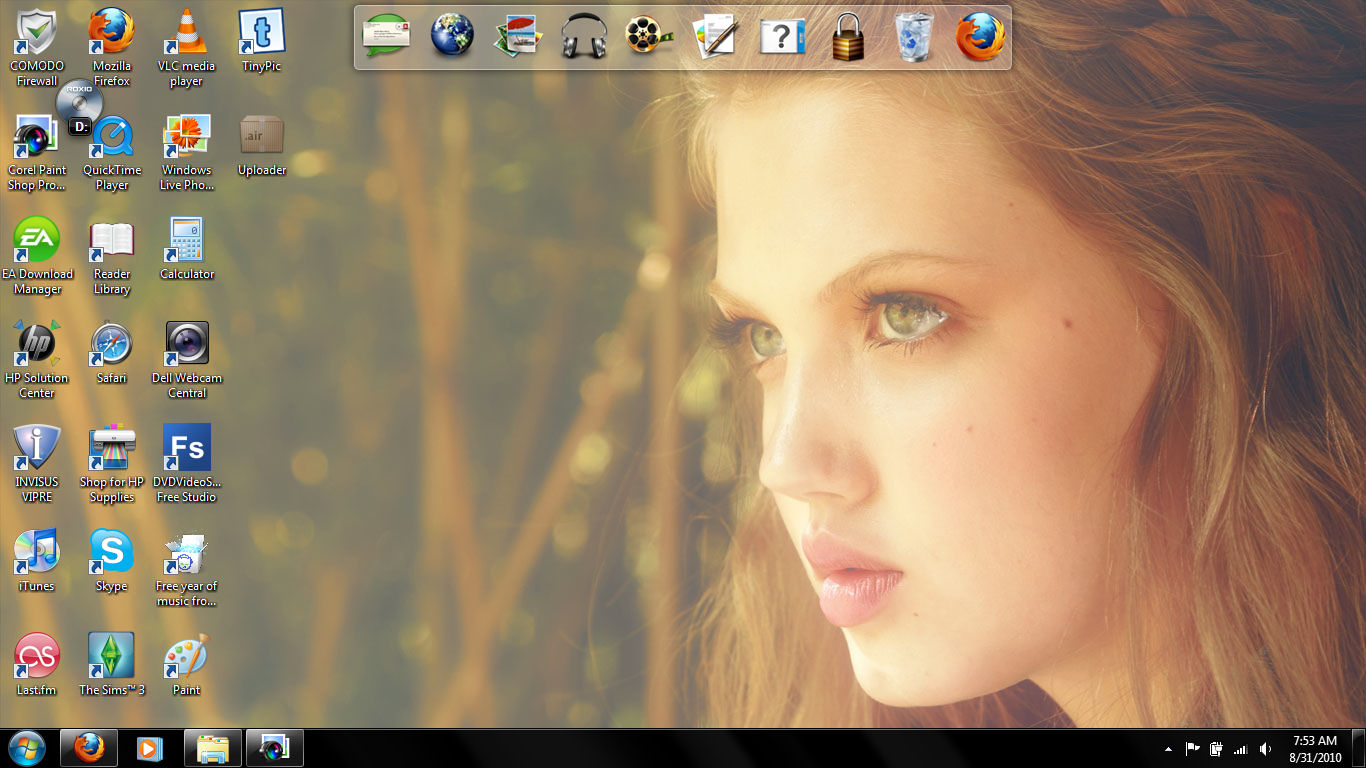Open the volume control in system tray
The image size is (1366, 768).
coord(1265,749)
